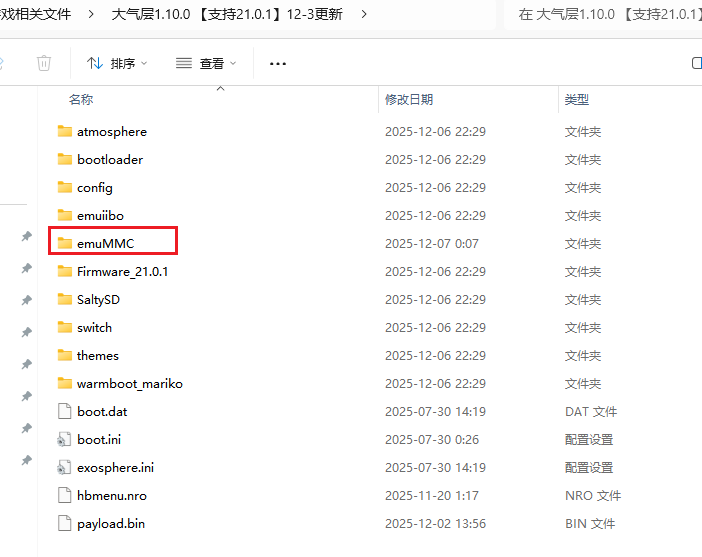The height and width of the screenshot is (557, 702).
Task: Click the search box in 大气层1.10.0
Action: coord(605,14)
